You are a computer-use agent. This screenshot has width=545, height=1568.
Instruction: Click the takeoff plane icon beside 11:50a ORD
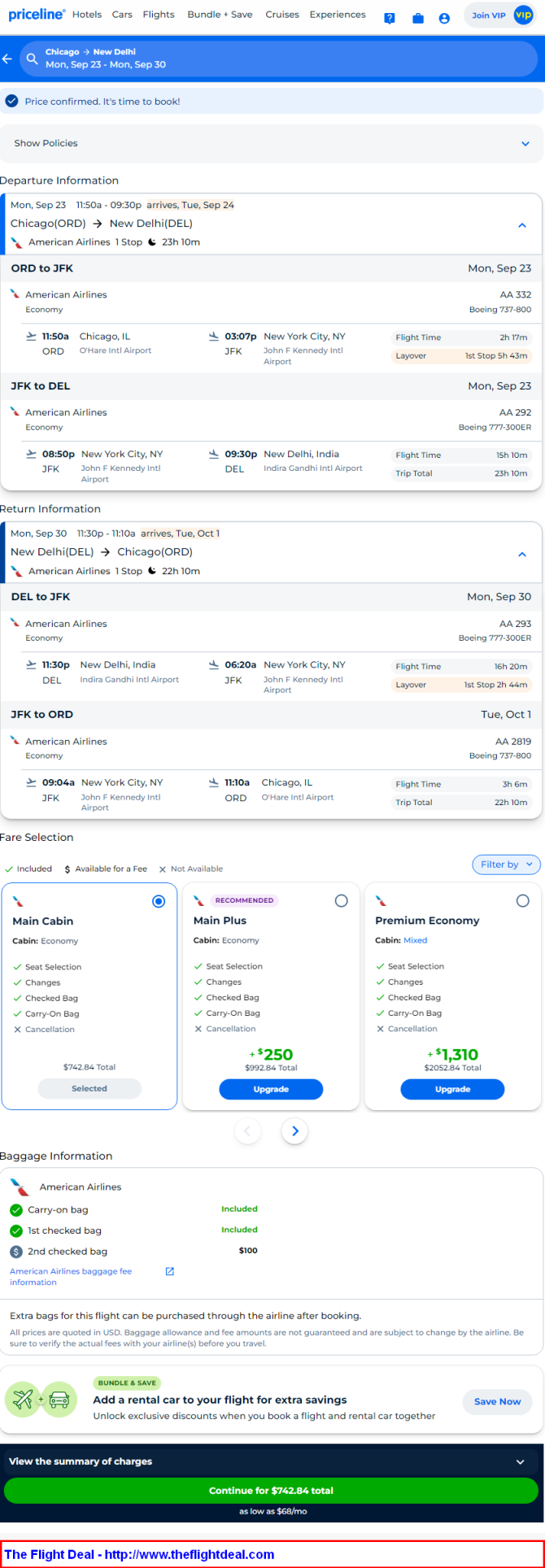pos(32,336)
